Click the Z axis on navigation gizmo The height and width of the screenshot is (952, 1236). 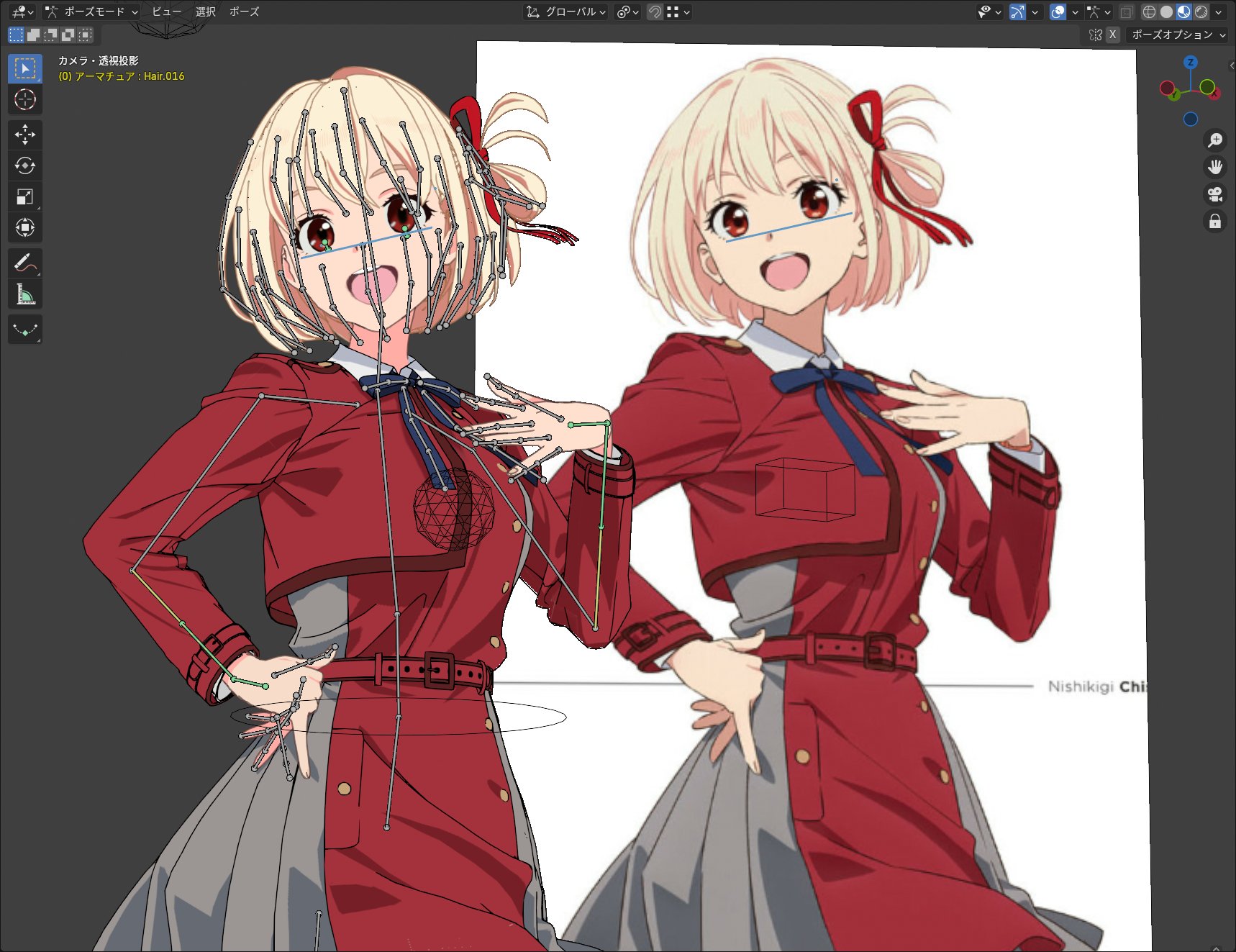pos(1191,63)
